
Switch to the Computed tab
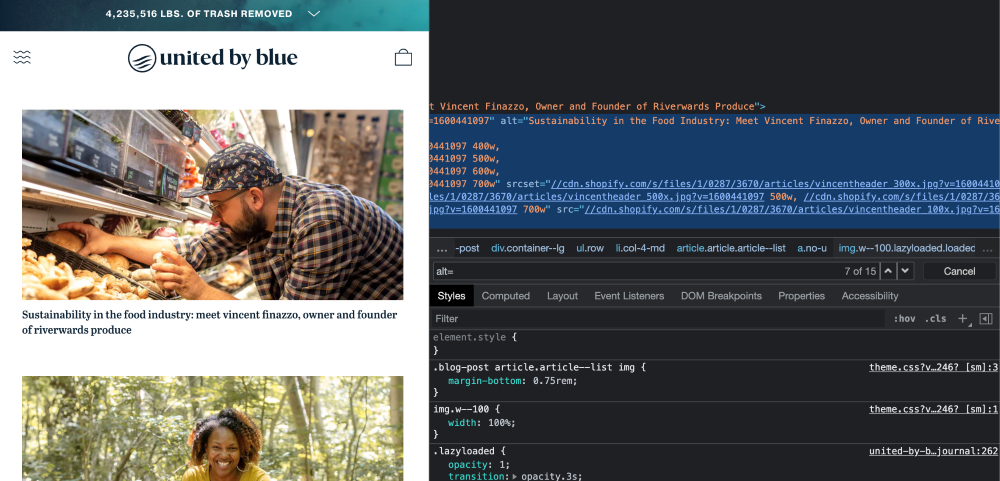[x=506, y=296]
